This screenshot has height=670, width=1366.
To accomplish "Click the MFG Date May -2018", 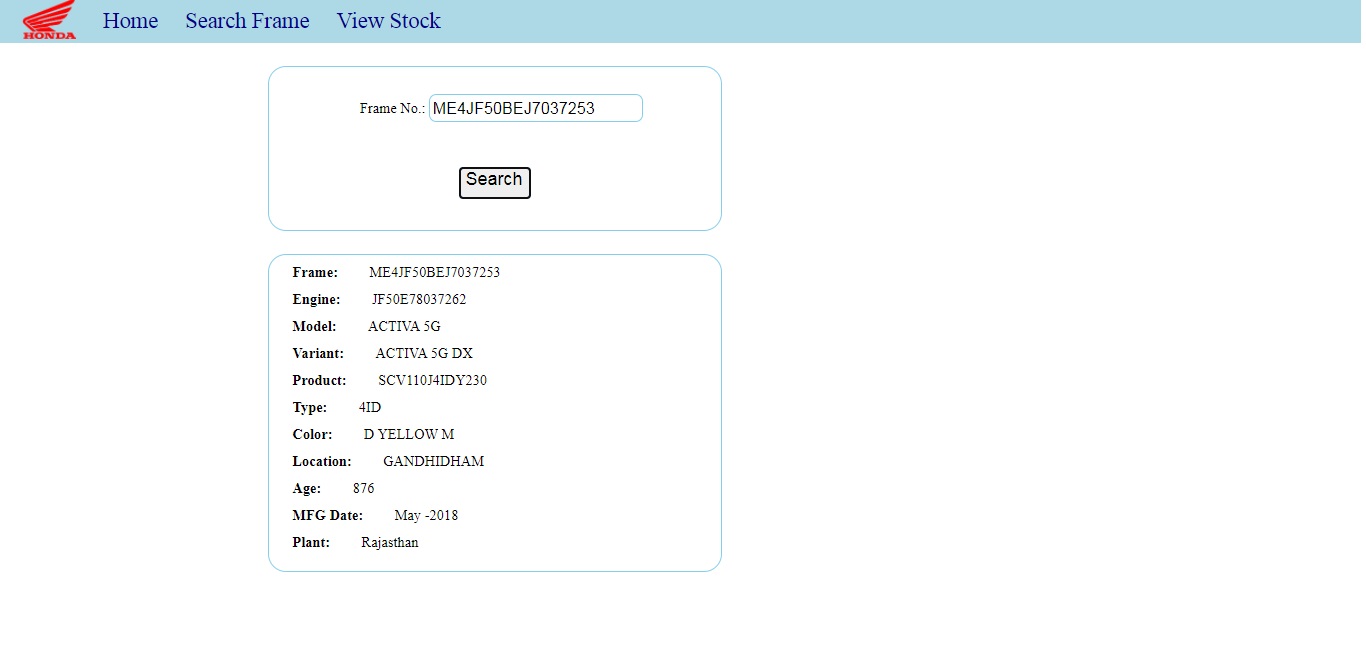I will click(425, 515).
